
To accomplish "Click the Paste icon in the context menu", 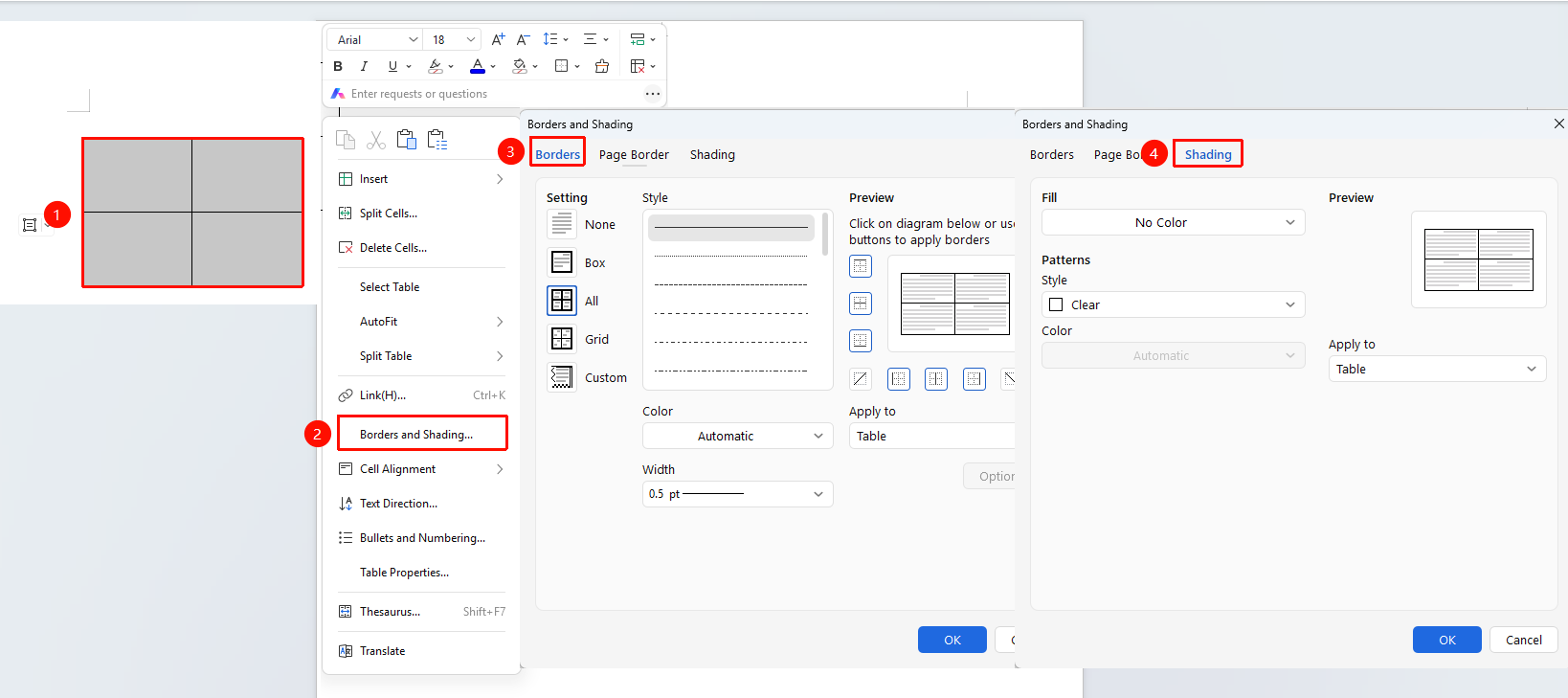I will (x=407, y=140).
